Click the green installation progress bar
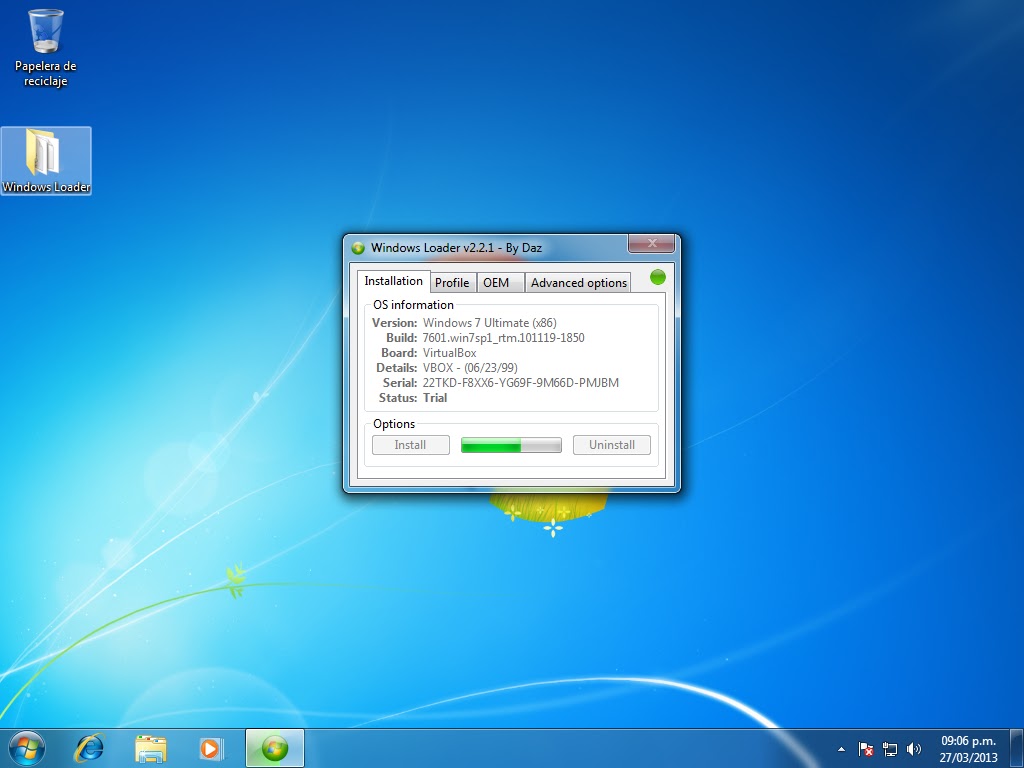 click(510, 444)
